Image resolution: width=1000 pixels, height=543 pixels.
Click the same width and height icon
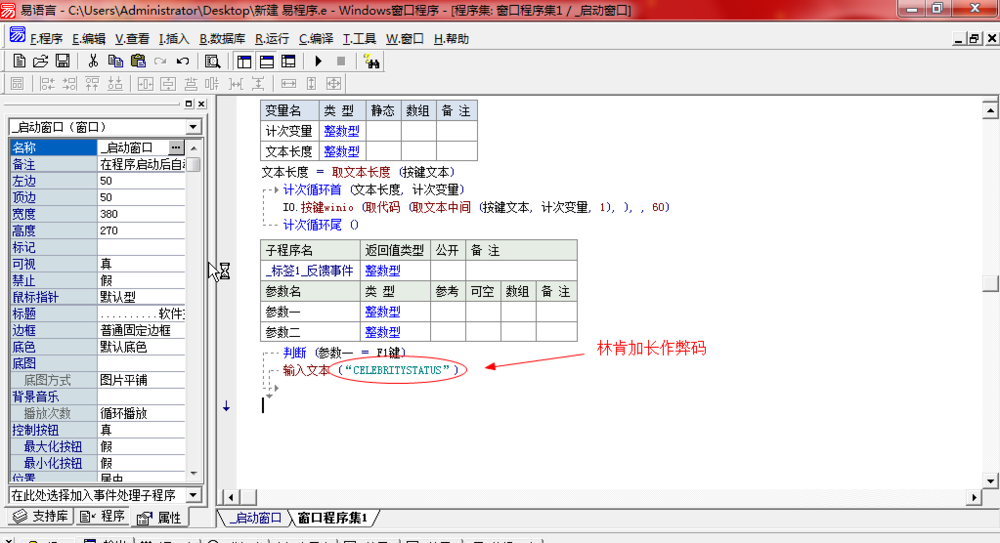[334, 84]
